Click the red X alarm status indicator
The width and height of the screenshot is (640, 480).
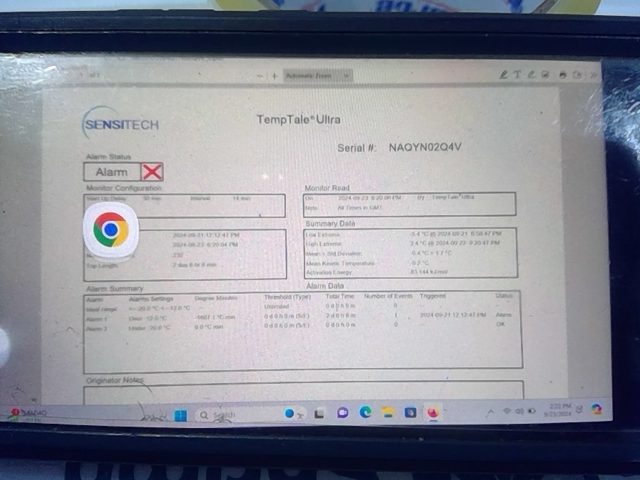[152, 172]
